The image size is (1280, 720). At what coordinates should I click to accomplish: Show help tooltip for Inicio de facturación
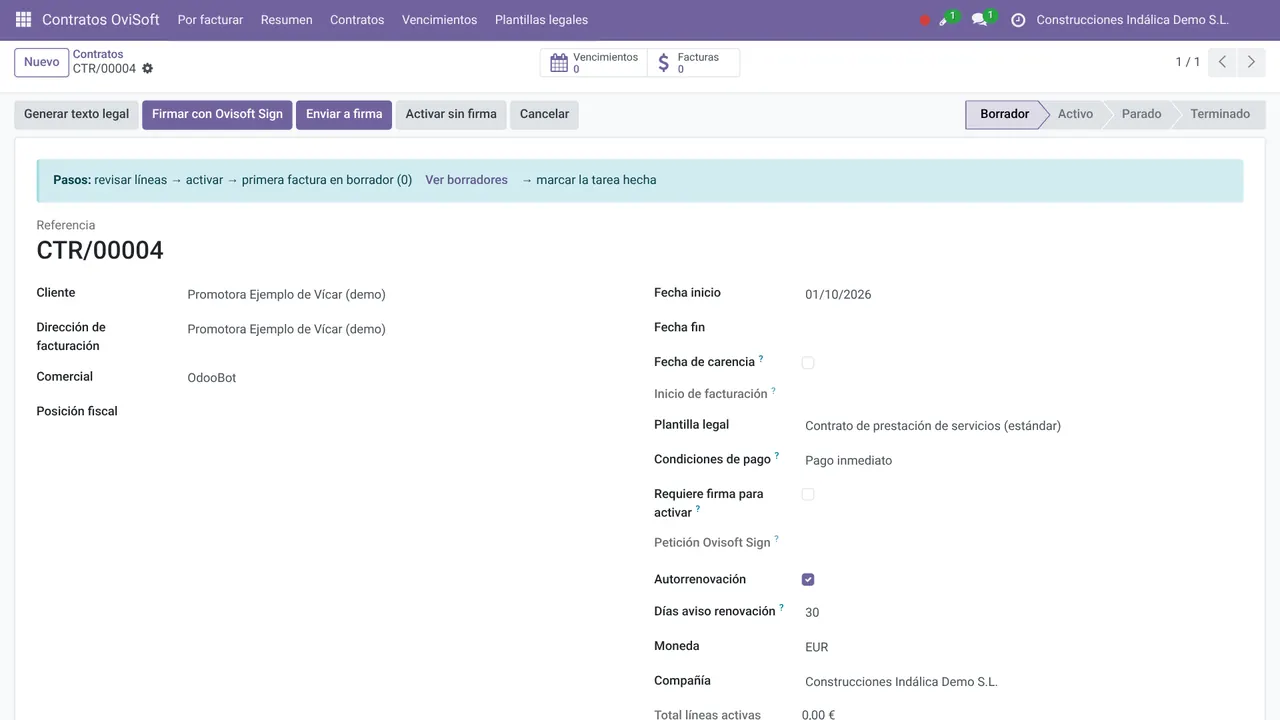click(x=774, y=390)
